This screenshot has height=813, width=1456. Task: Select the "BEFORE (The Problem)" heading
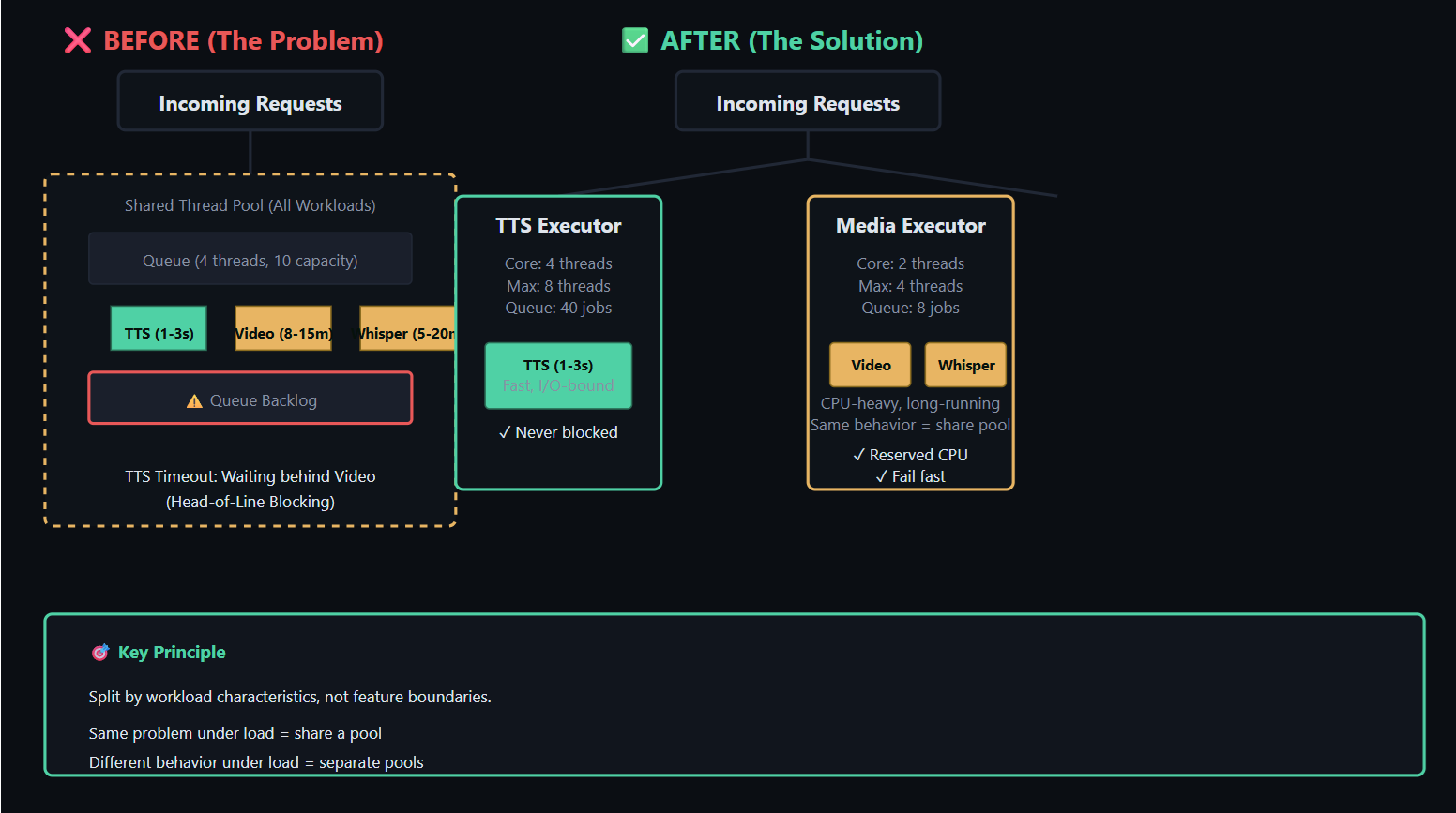point(243,40)
